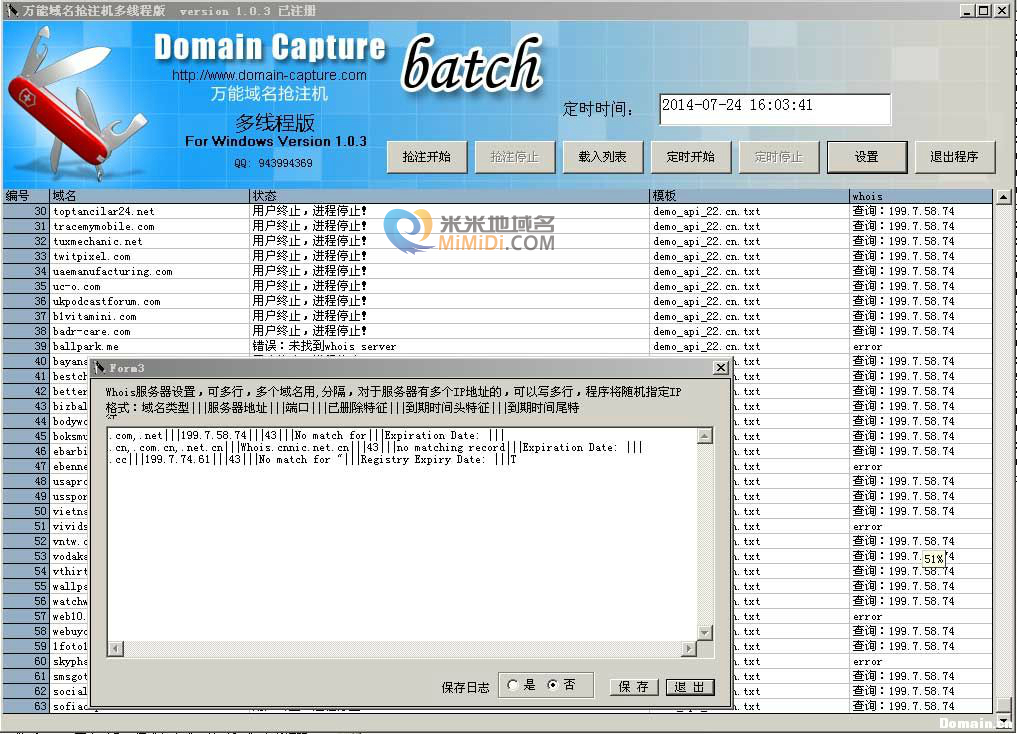Click the 抢注开始 button
The image size is (1017, 734).
pyautogui.click(x=427, y=157)
